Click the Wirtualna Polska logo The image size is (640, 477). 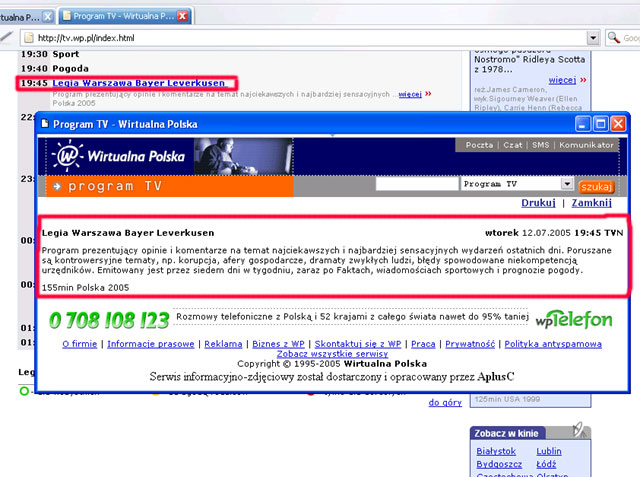[x=119, y=156]
